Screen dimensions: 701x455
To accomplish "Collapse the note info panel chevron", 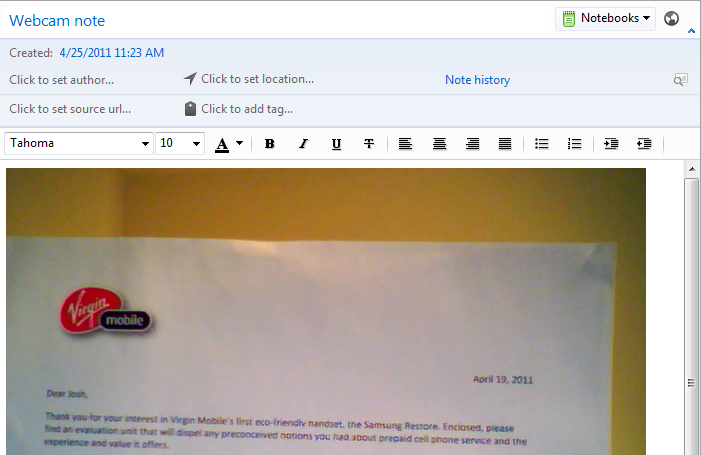I will 691,31.
